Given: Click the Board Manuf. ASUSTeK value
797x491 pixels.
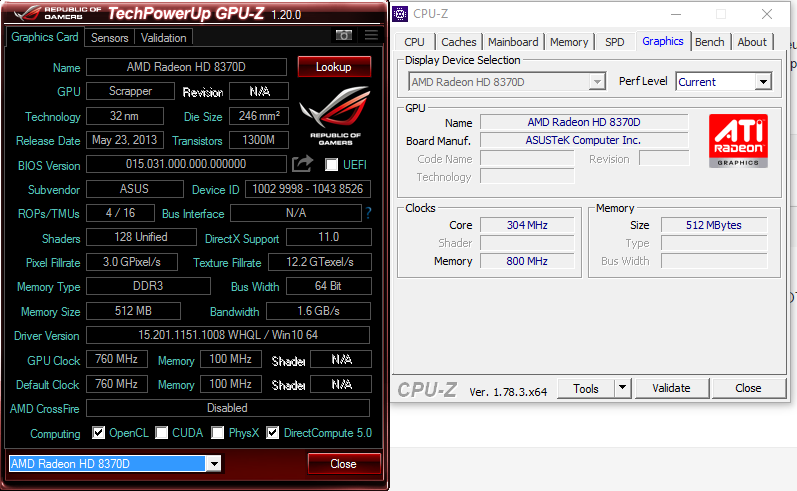Looking at the screenshot, I should (584, 140).
